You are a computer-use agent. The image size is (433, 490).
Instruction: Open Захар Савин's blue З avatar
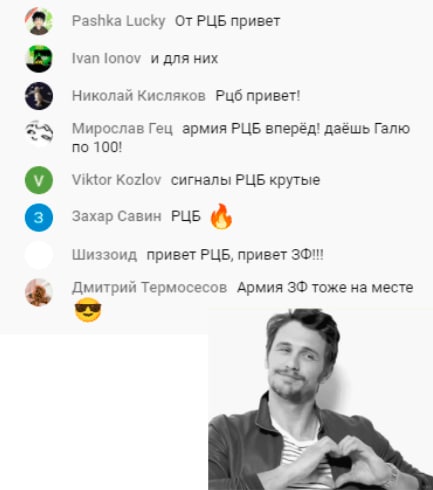39,217
